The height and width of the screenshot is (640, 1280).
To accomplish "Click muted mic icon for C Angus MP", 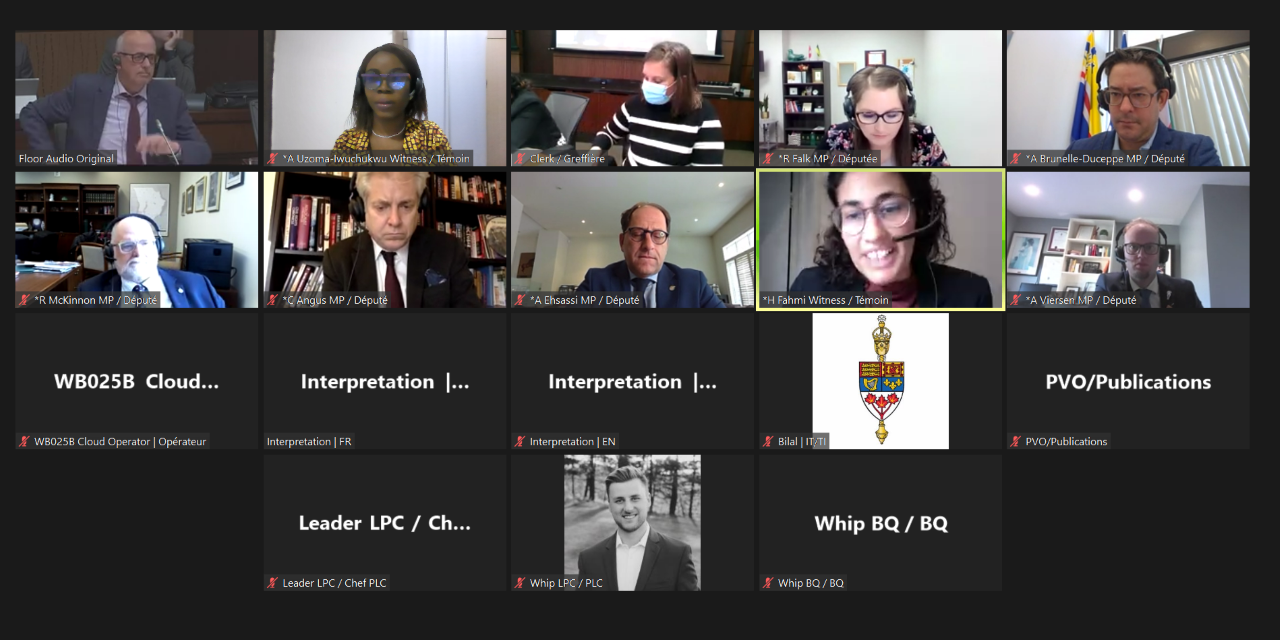I will click(273, 300).
